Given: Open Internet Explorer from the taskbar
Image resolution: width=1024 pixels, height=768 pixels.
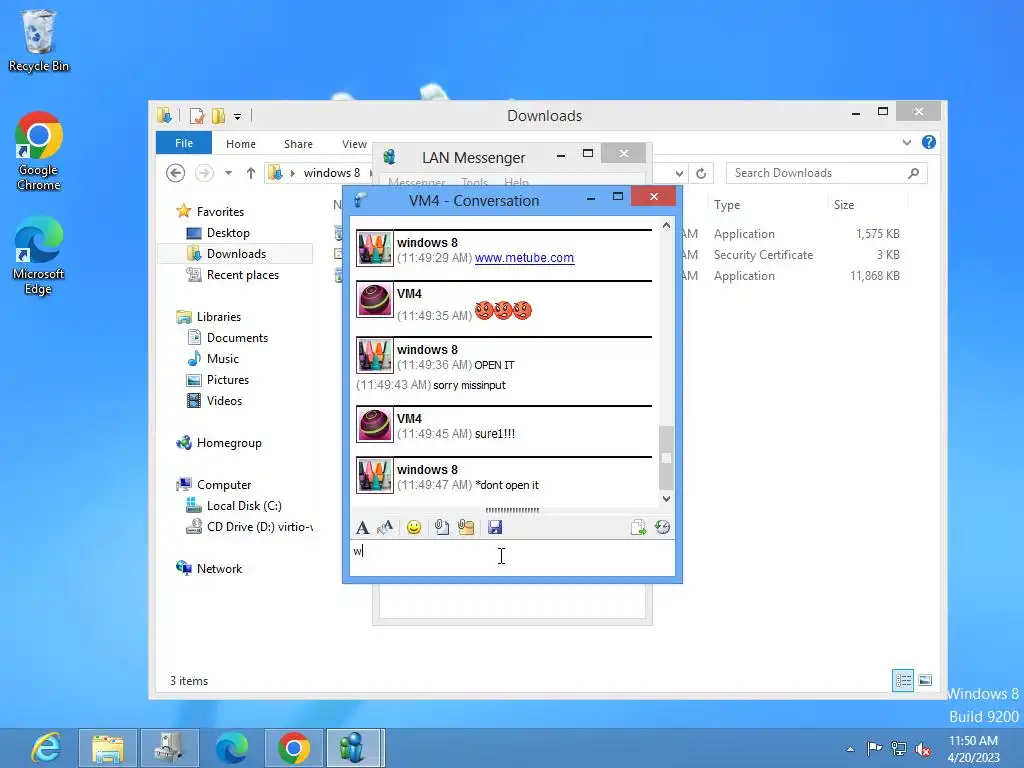Looking at the screenshot, I should (x=46, y=748).
